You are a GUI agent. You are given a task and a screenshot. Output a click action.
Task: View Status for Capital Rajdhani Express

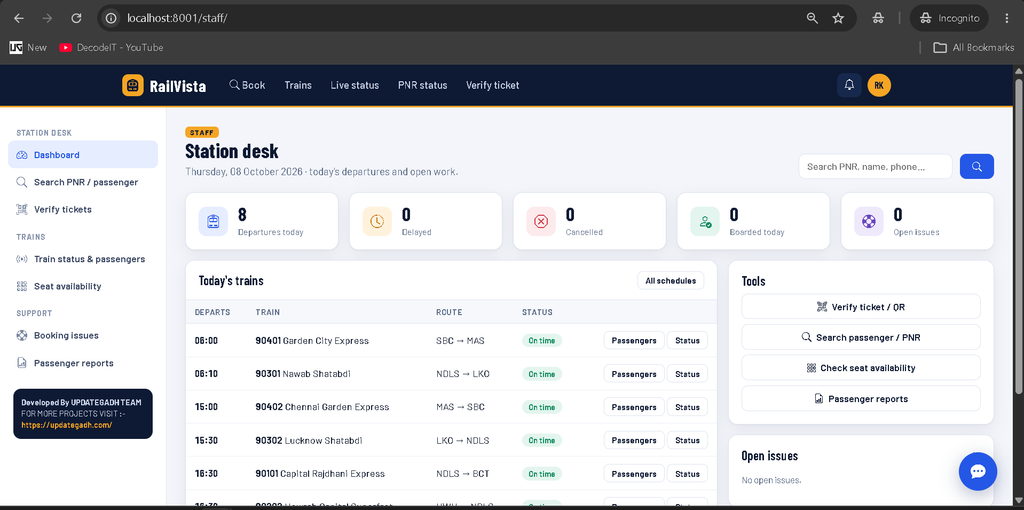tap(687, 473)
